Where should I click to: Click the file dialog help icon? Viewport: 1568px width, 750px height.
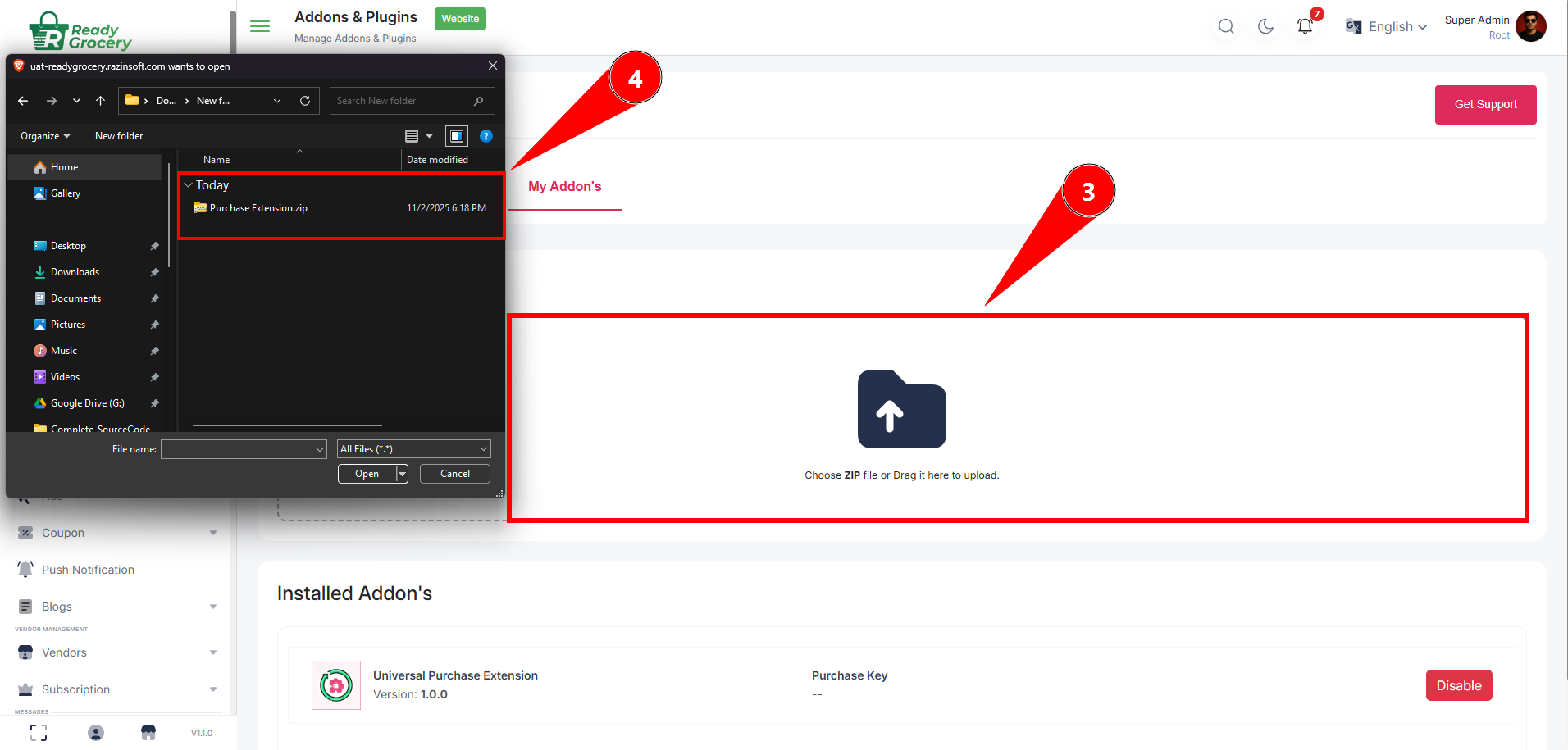tap(486, 136)
